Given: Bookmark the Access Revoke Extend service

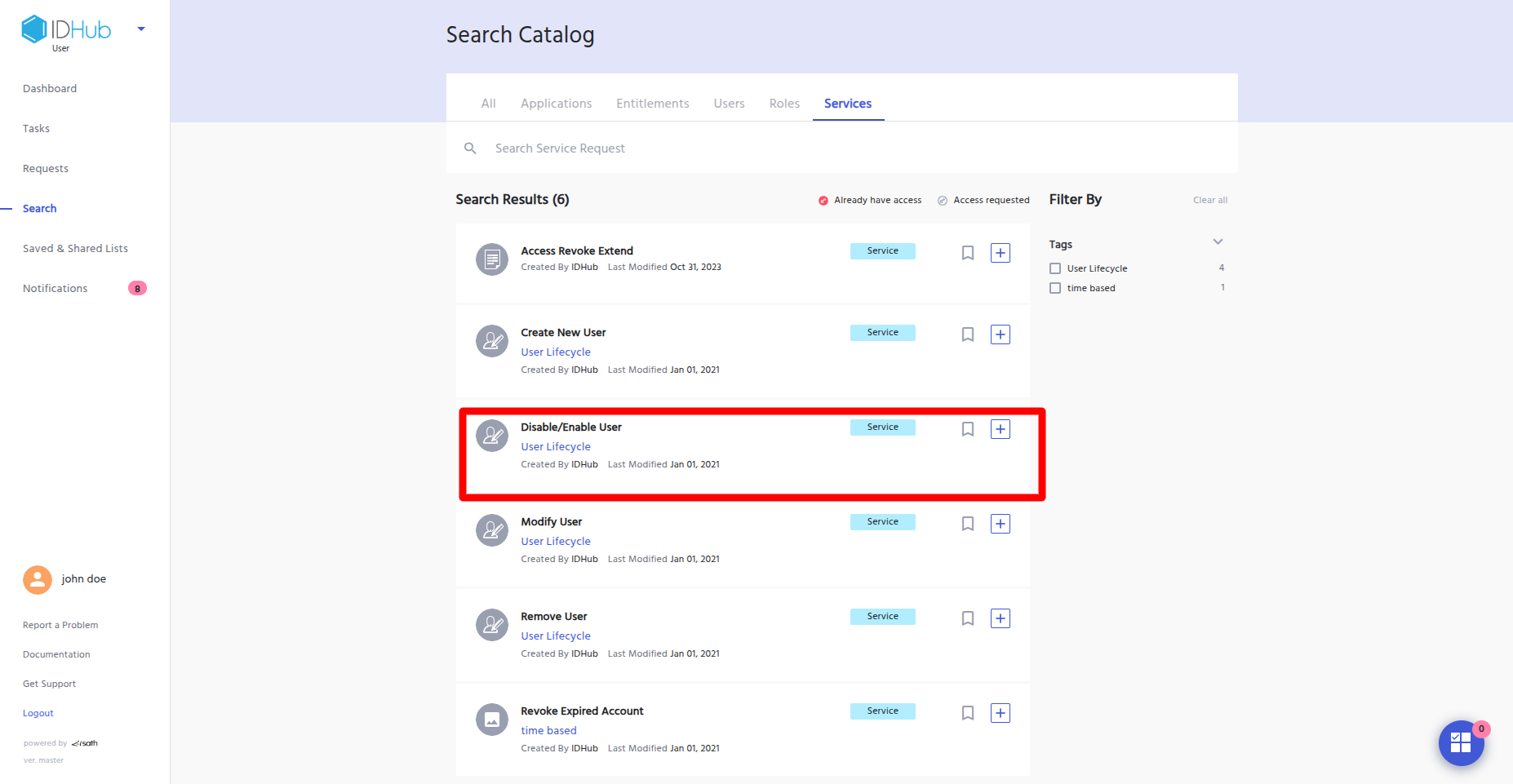Looking at the screenshot, I should click(x=967, y=253).
